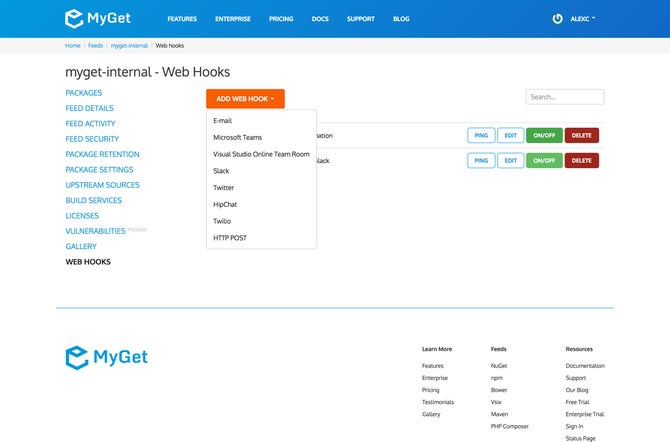Delete the first web hook

click(x=582, y=135)
